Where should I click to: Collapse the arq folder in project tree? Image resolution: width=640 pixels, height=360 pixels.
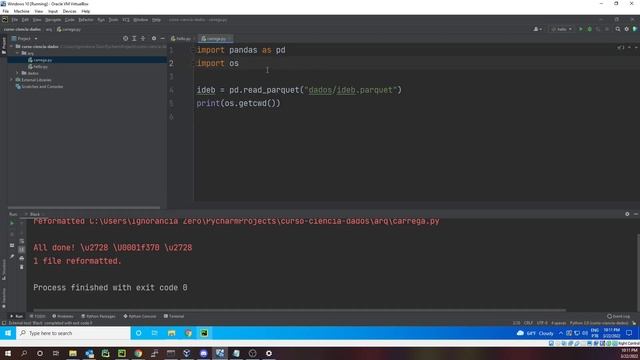18,53
